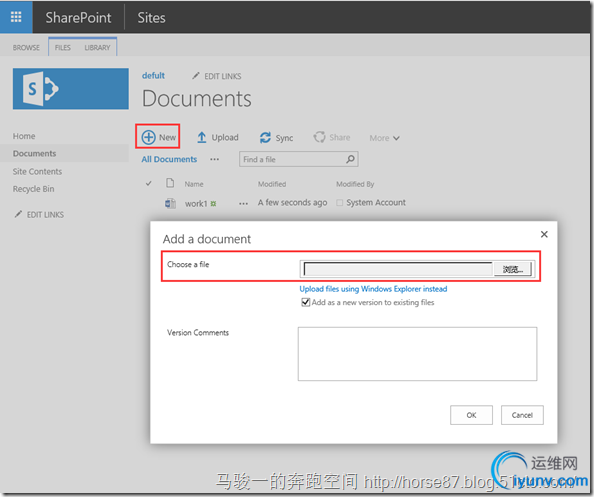Click the file type column header icon
Screen dimensions: 594x497
pyautogui.click(x=170, y=183)
